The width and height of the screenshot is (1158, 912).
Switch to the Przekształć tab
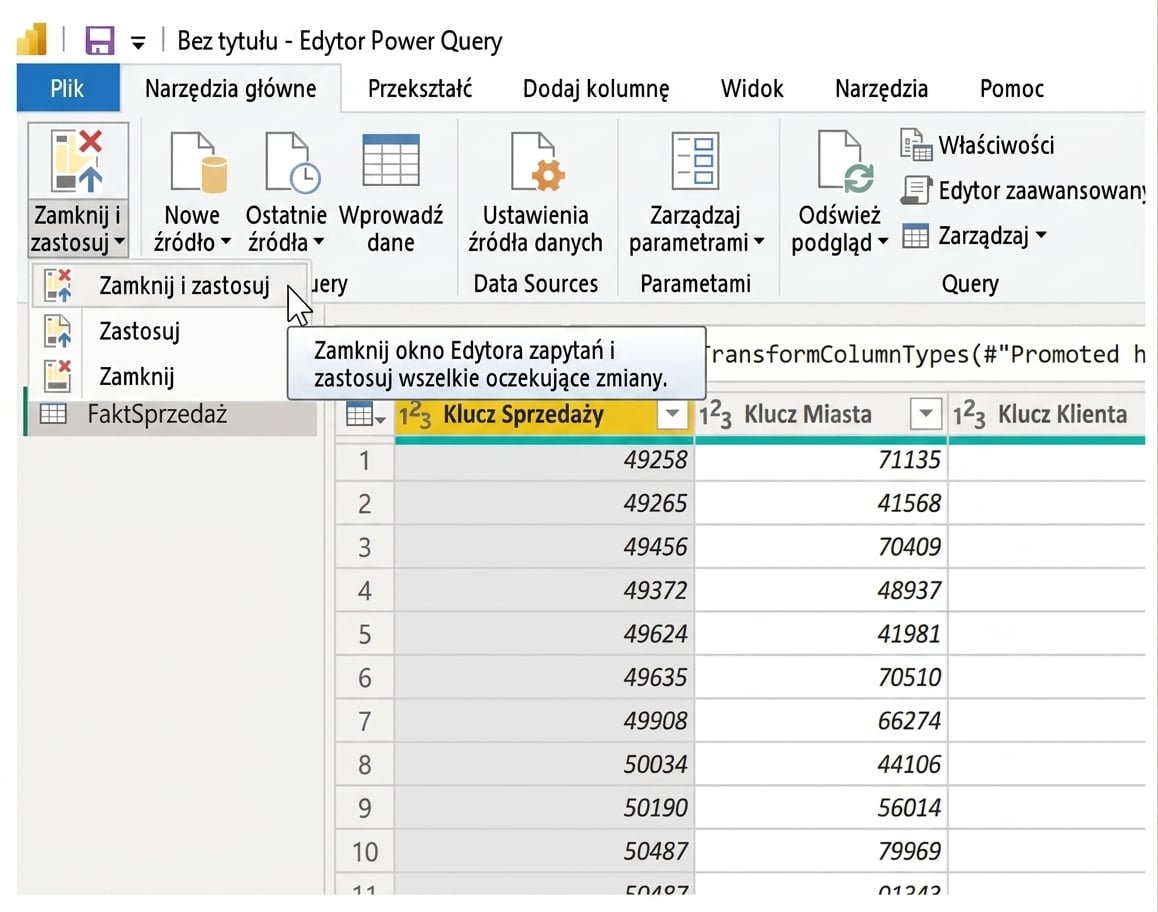[419, 89]
